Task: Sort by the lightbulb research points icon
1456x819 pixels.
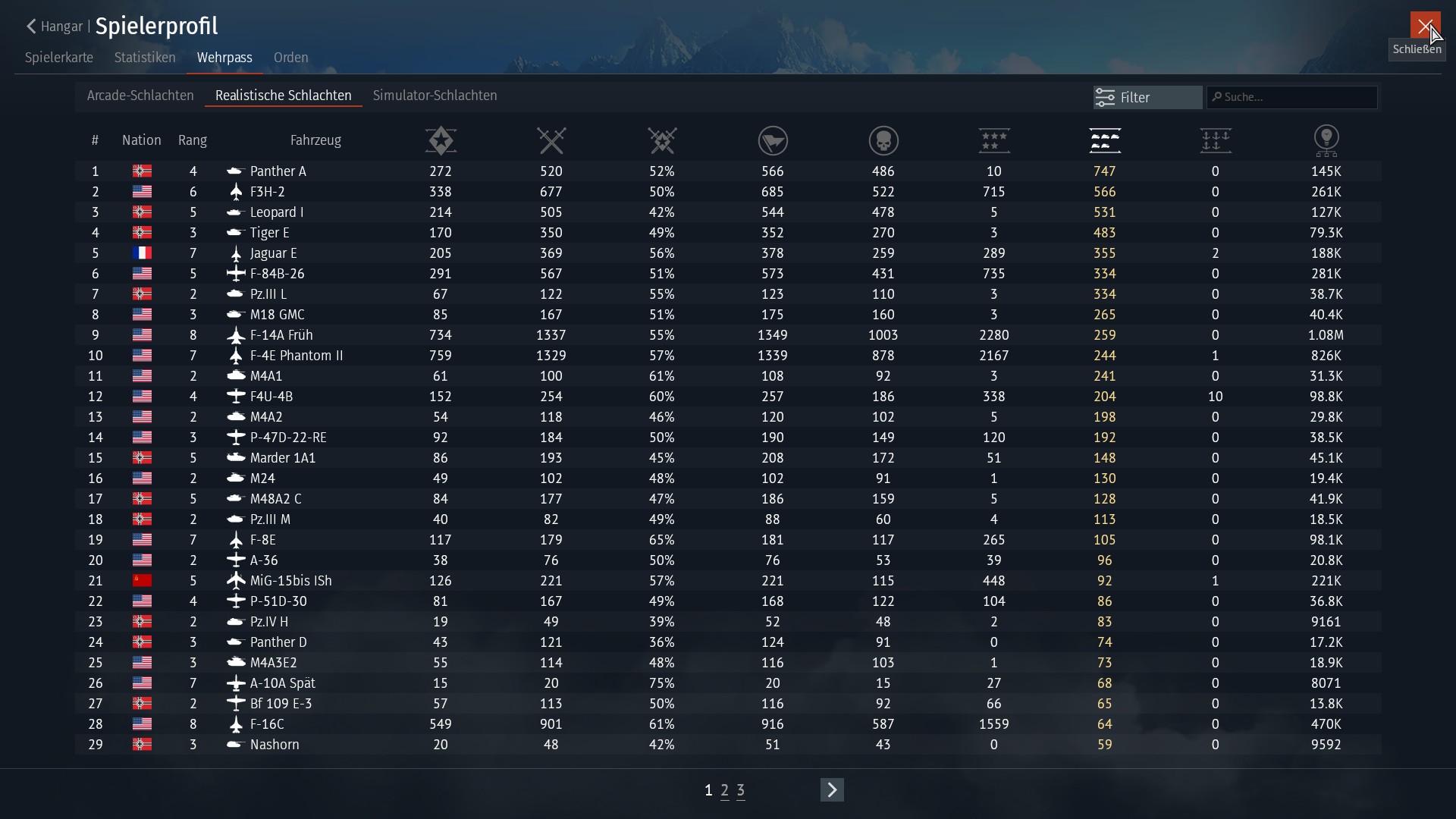Action: coord(1326,140)
